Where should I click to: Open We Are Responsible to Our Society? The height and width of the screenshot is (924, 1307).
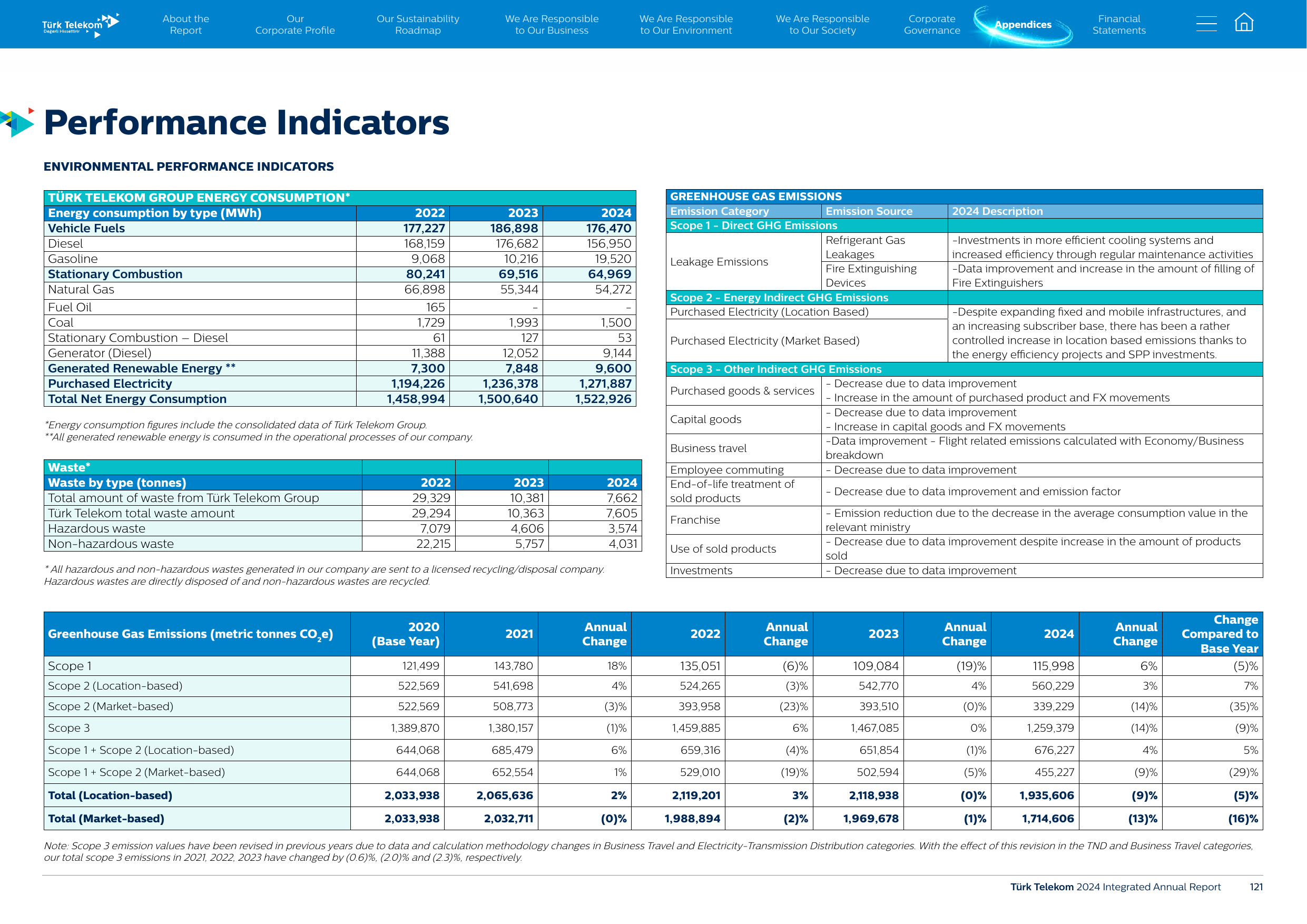(x=822, y=24)
